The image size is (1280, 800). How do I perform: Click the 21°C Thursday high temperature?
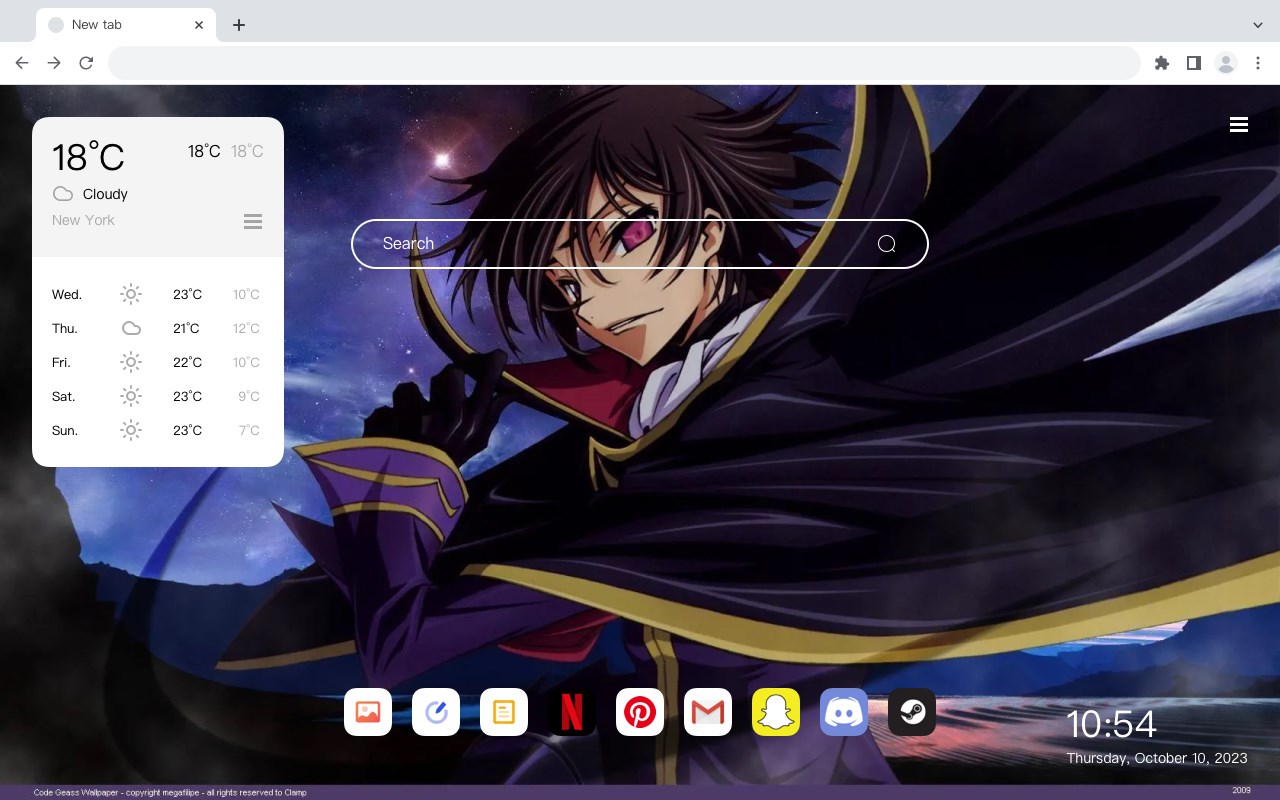[186, 328]
